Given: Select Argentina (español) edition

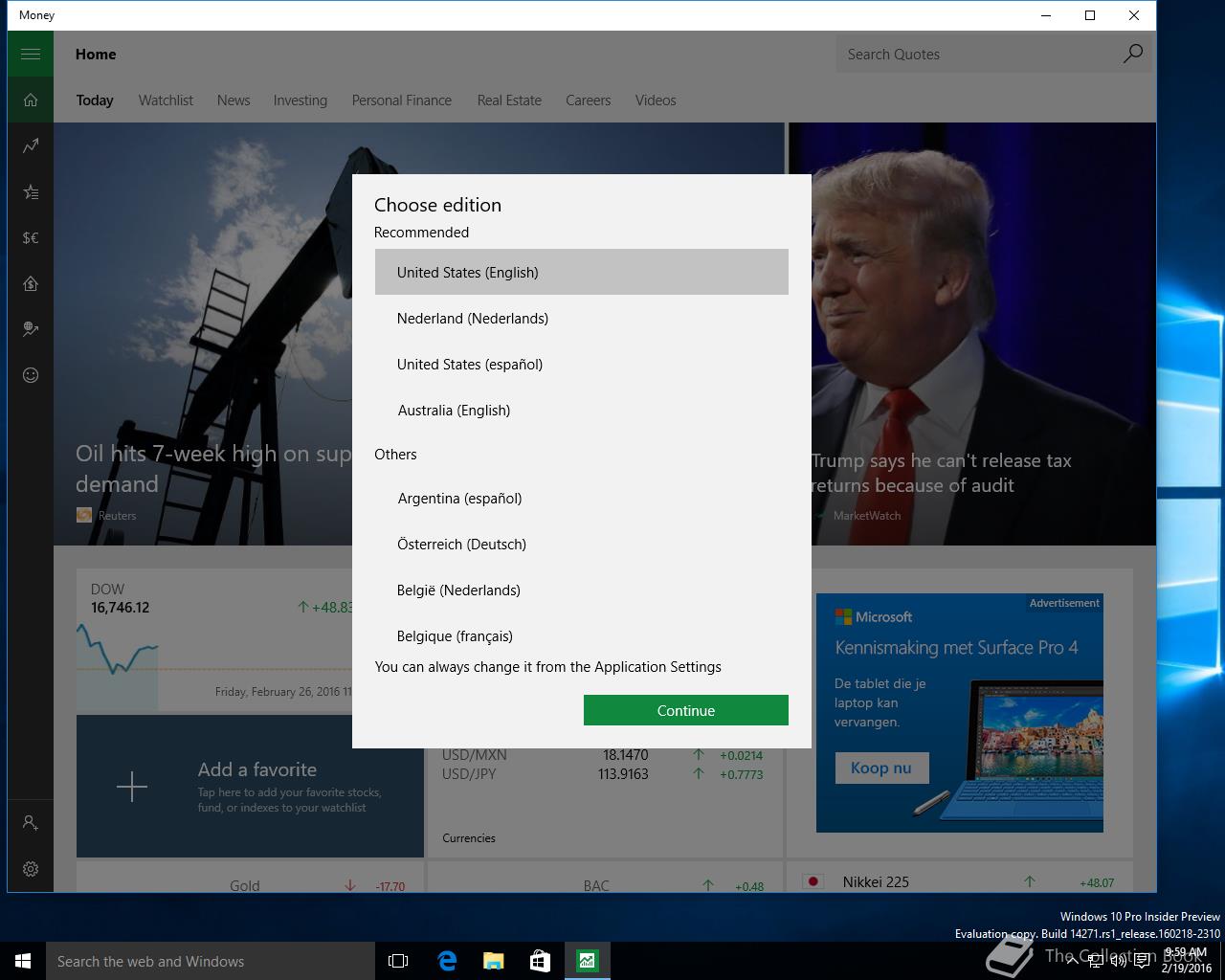Looking at the screenshot, I should (x=582, y=498).
